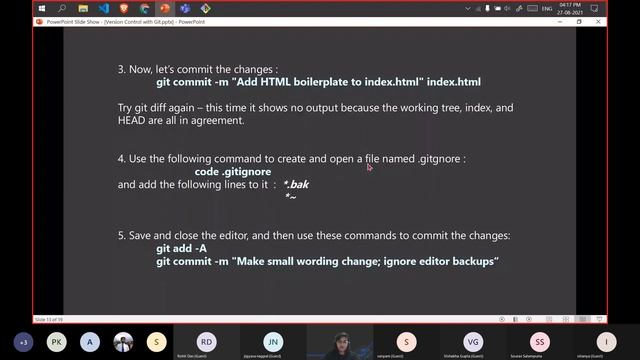
Task: Click the slide show icon in status bar
Action: click(599, 319)
